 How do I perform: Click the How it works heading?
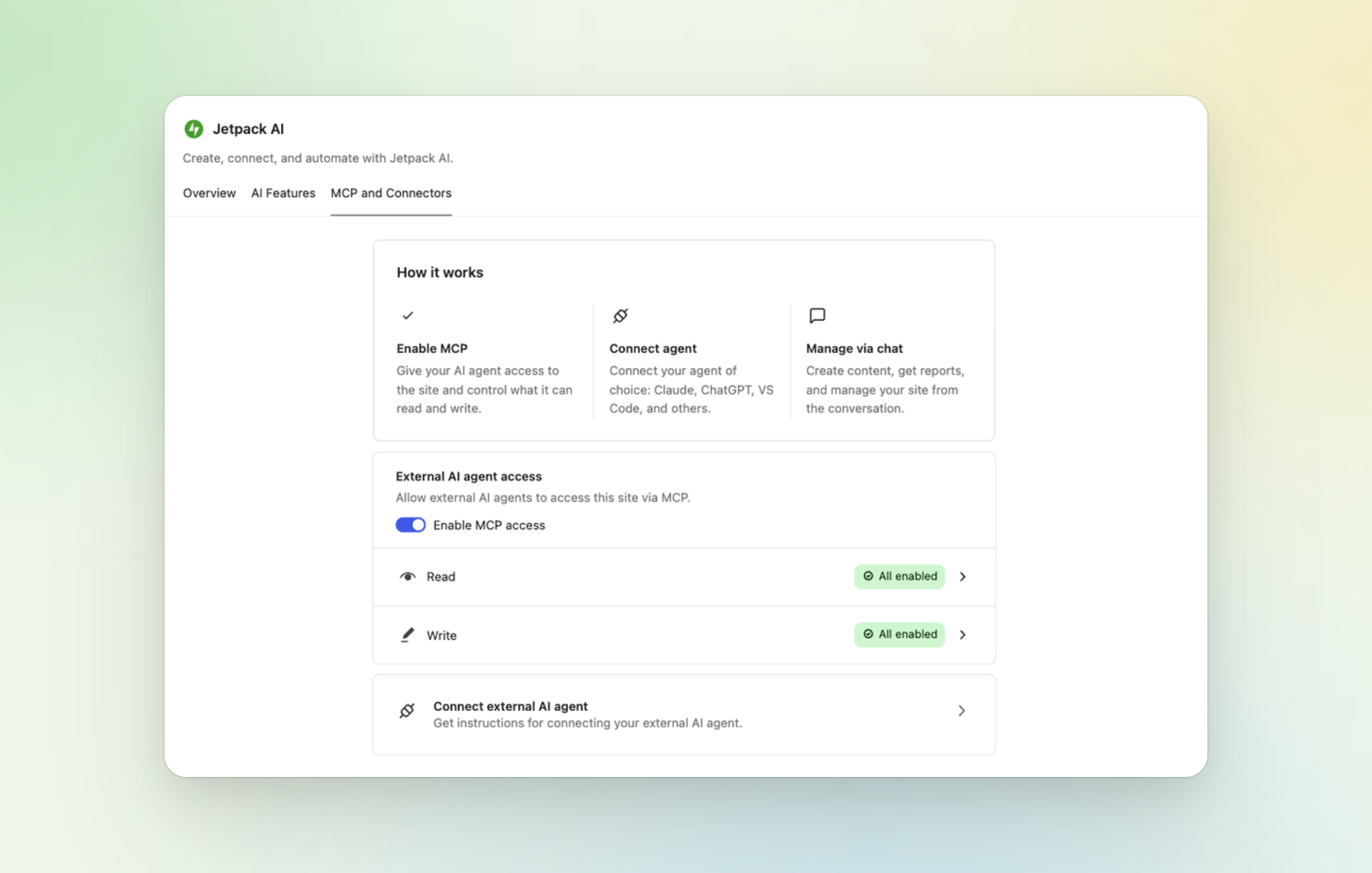pyautogui.click(x=440, y=272)
